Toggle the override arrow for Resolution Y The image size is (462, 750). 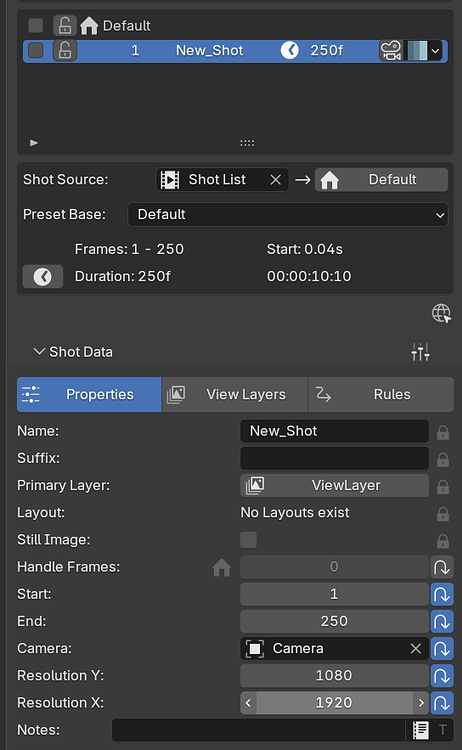[x=442, y=675]
